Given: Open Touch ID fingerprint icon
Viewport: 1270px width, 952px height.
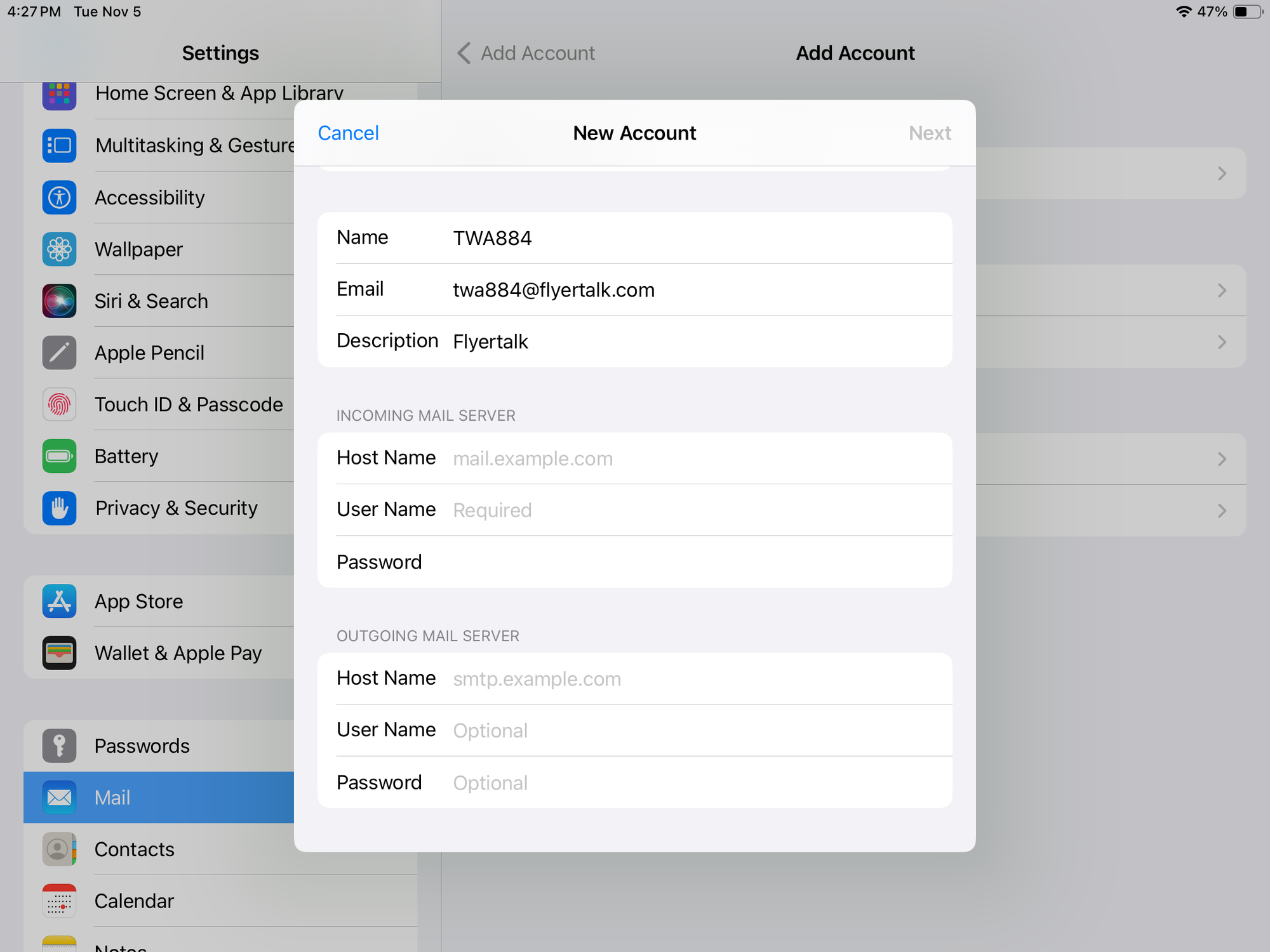Looking at the screenshot, I should [x=59, y=404].
